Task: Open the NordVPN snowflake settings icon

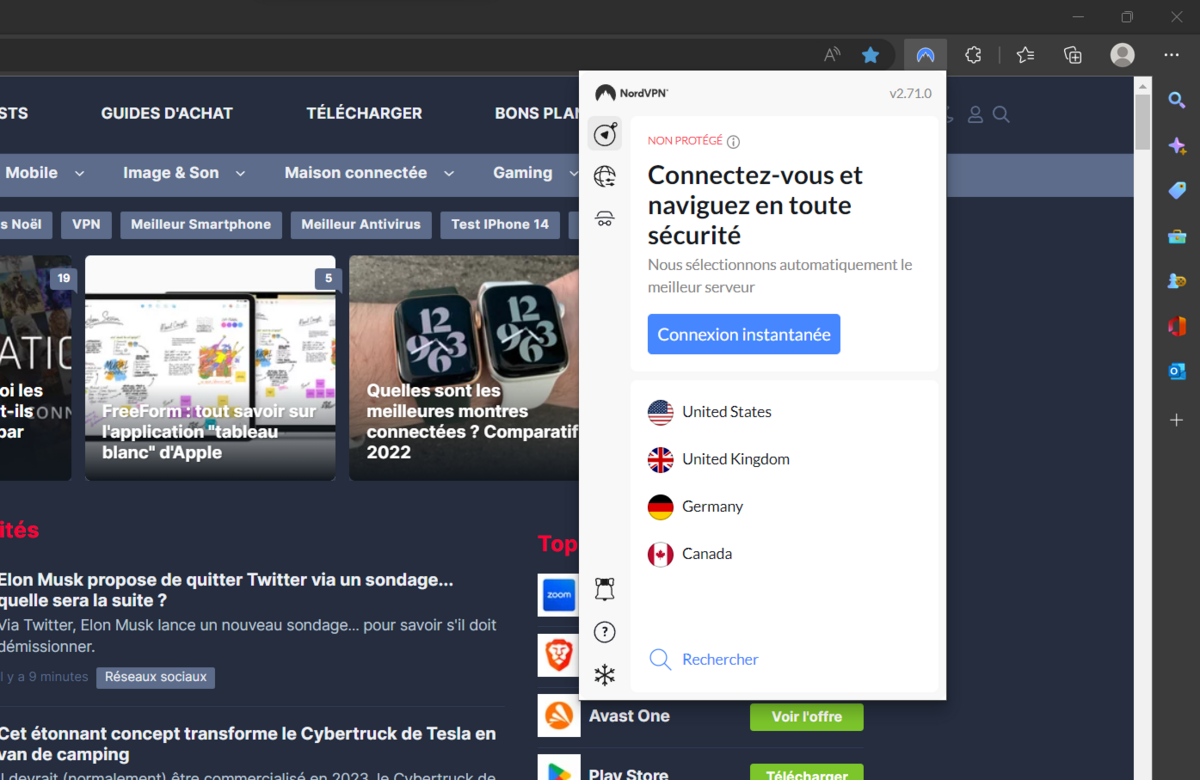Action: click(x=605, y=675)
